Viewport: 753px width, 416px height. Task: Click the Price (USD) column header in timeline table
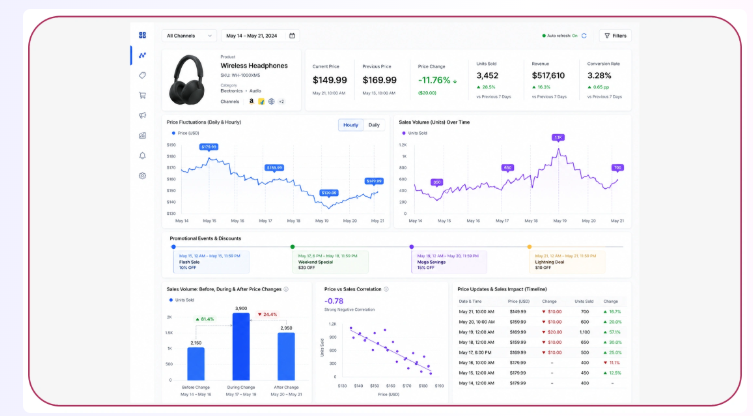(519, 301)
